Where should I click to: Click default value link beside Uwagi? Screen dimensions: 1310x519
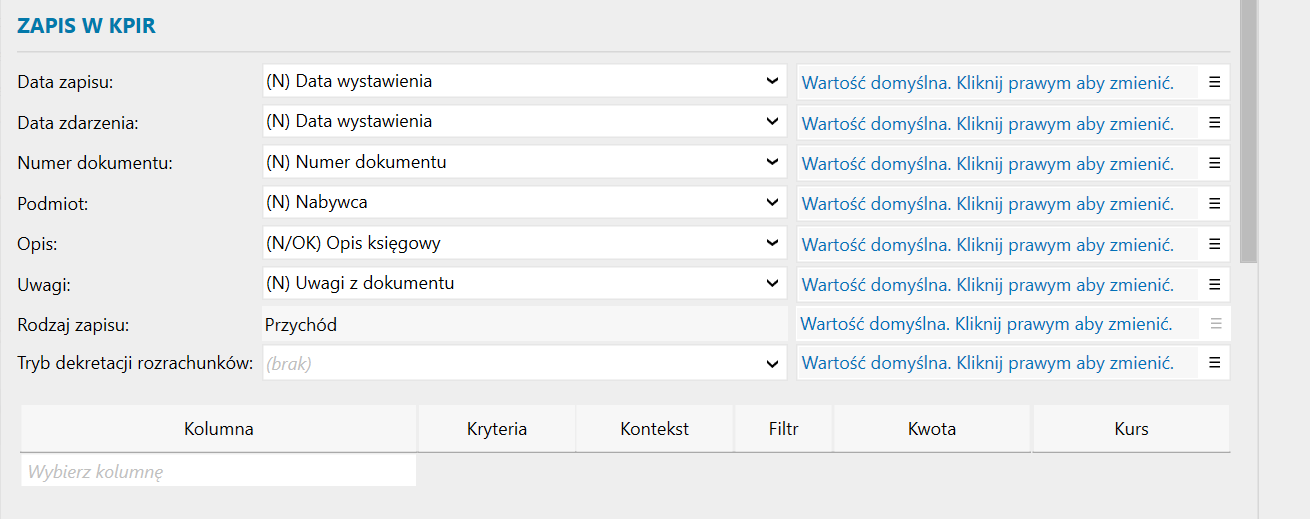[x=987, y=285]
